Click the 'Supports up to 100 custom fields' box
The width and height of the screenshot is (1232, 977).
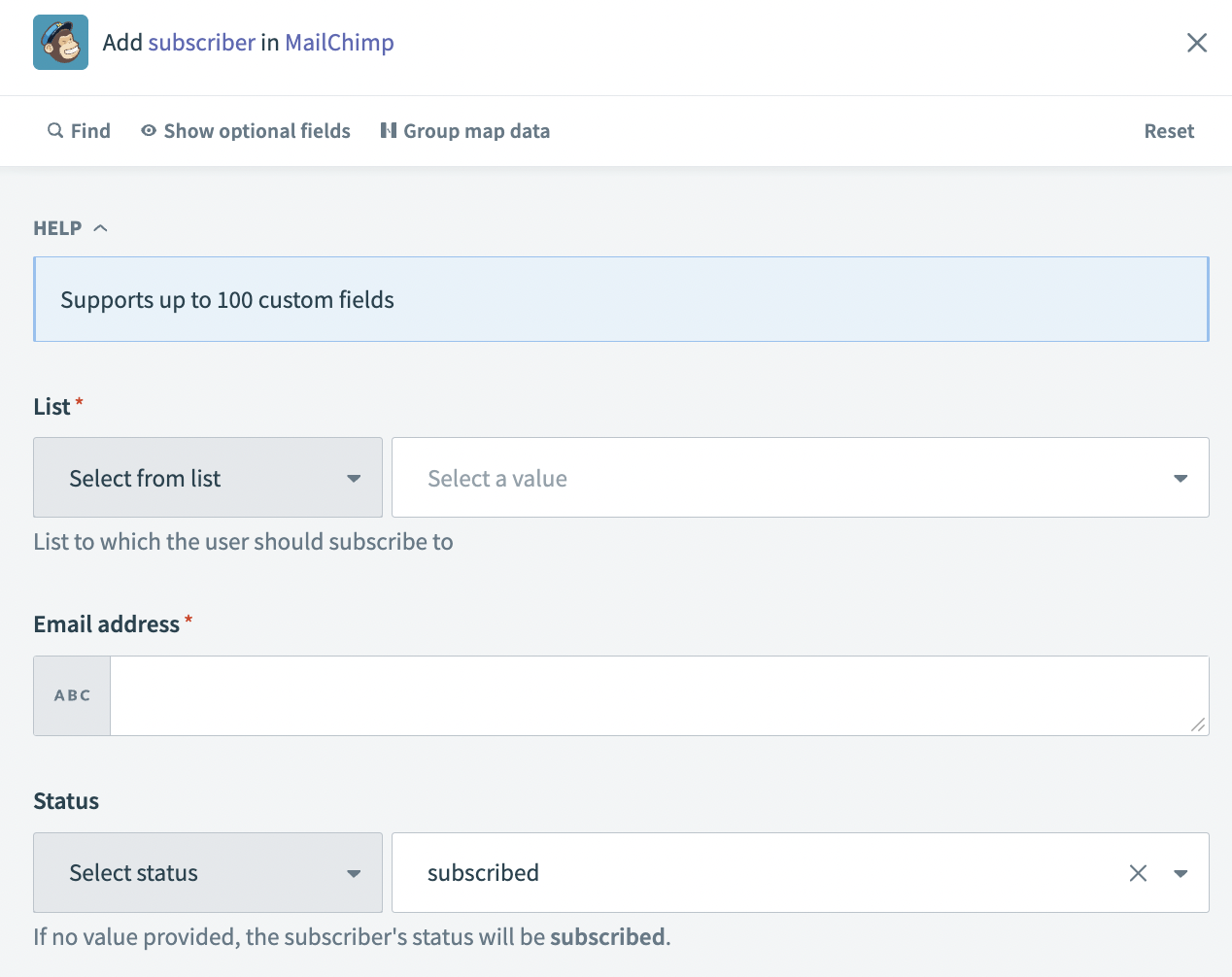click(621, 300)
